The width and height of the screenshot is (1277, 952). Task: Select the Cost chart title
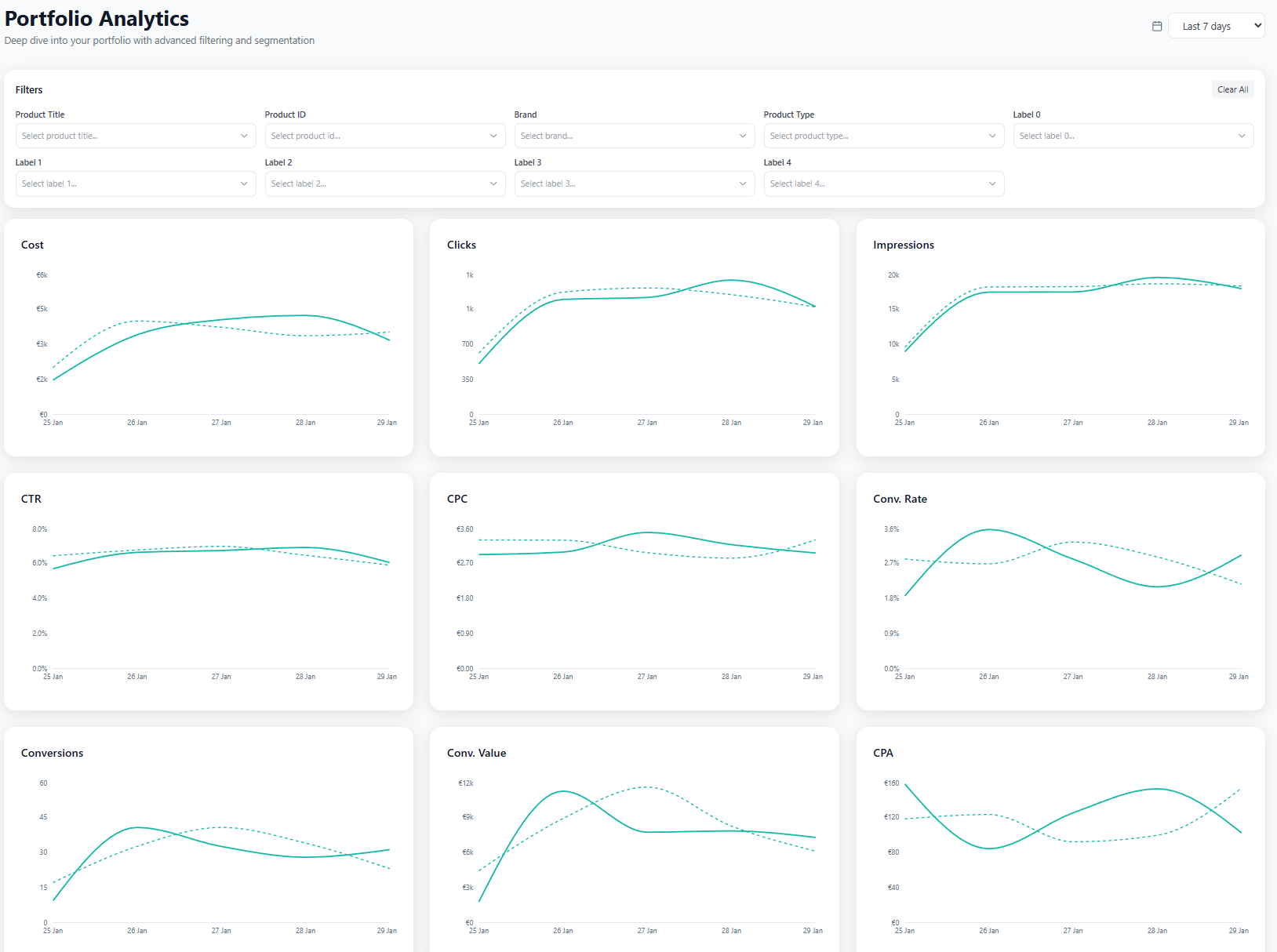pos(31,244)
